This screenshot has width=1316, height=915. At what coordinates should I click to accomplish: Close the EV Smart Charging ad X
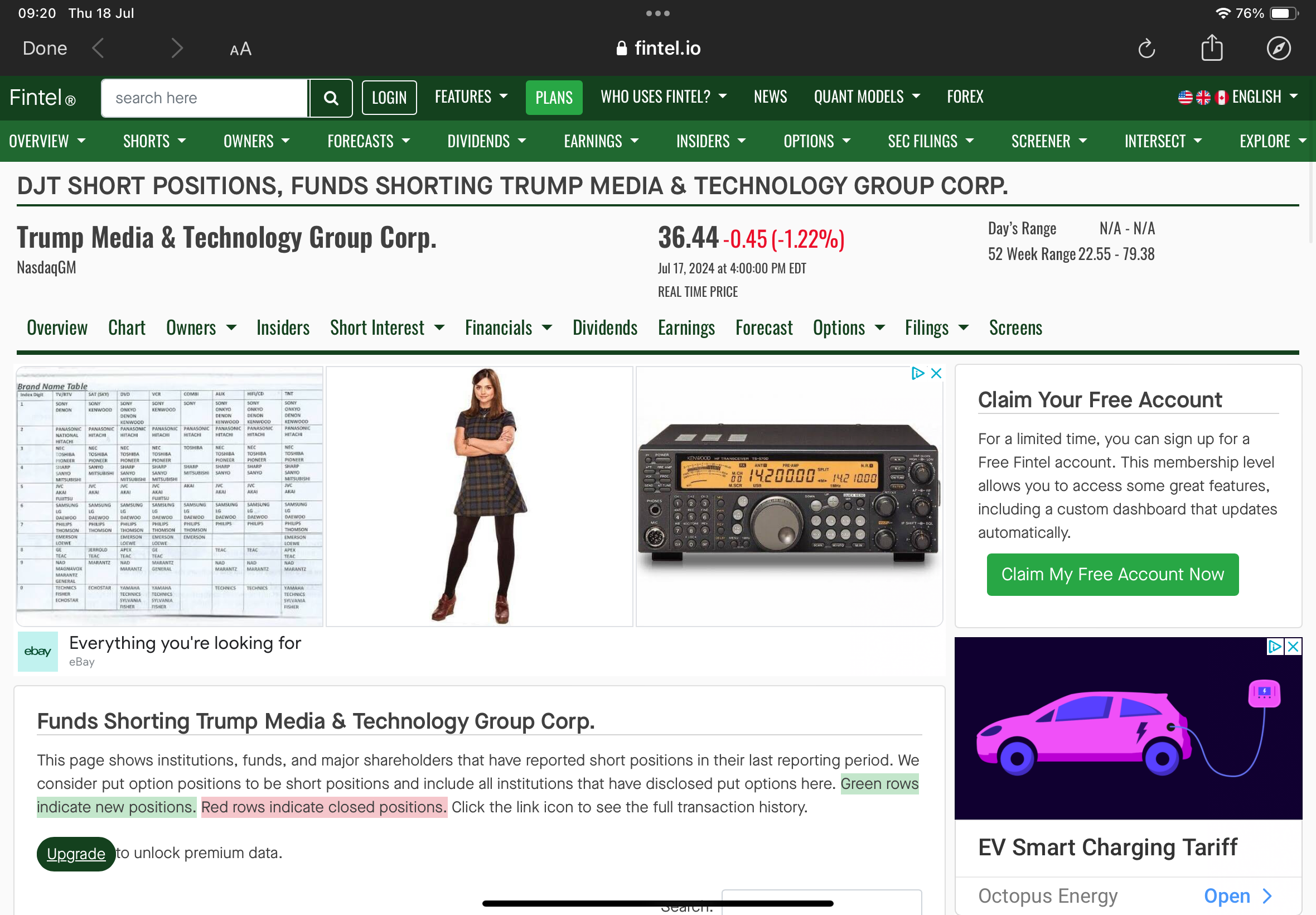(1293, 647)
